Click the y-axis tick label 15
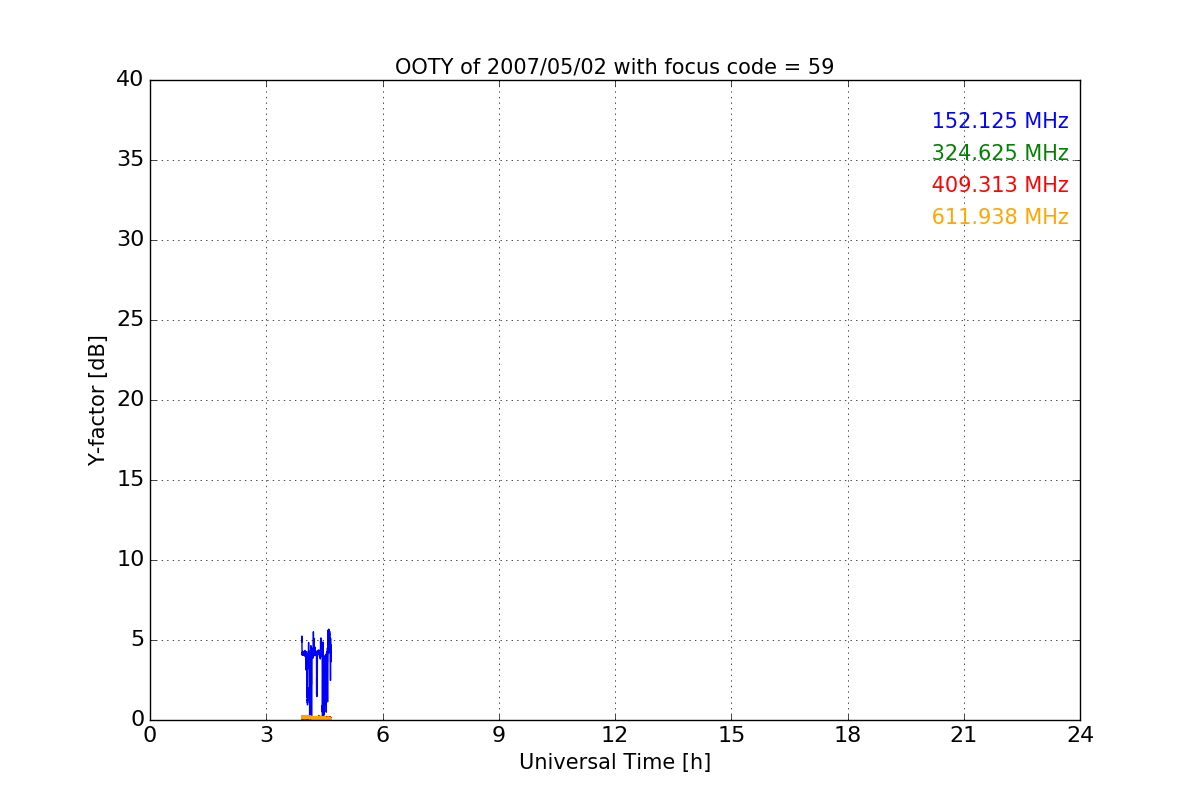This screenshot has height=800, width=1200. (130, 480)
